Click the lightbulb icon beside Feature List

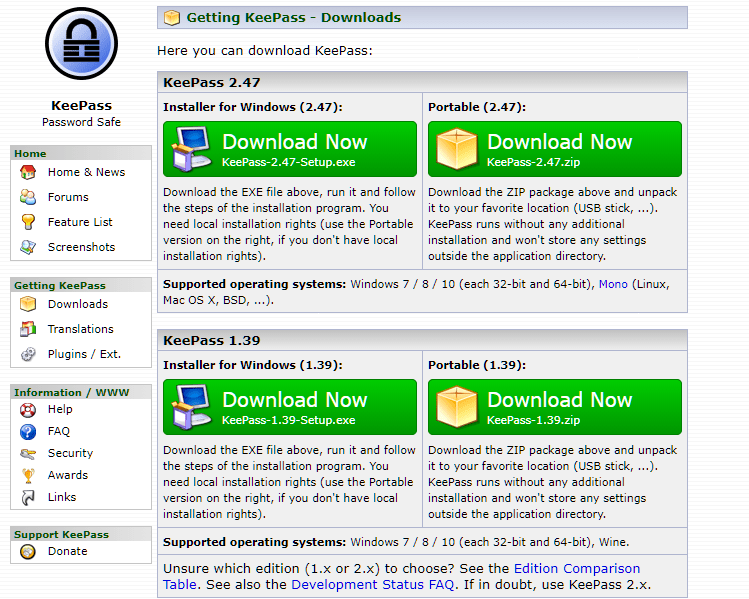tap(28, 222)
